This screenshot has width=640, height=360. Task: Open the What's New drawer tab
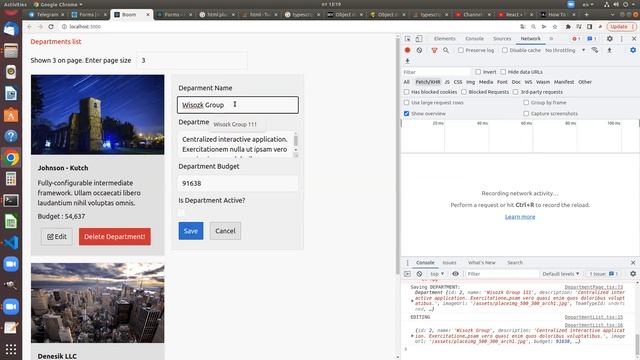point(482,262)
